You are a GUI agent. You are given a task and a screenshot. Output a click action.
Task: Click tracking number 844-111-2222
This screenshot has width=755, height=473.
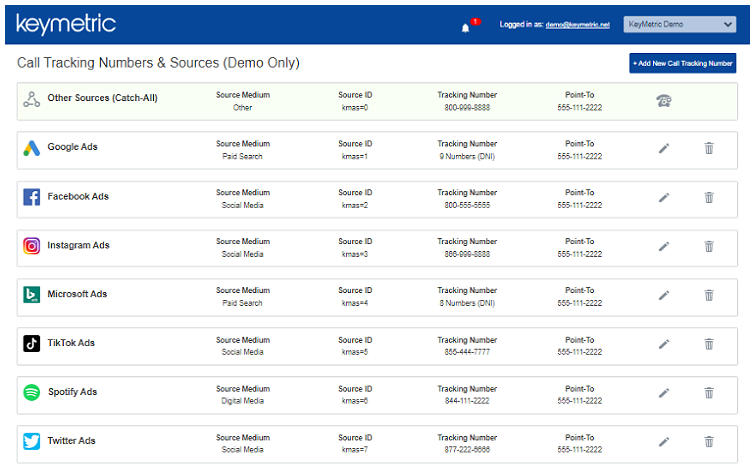point(467,401)
